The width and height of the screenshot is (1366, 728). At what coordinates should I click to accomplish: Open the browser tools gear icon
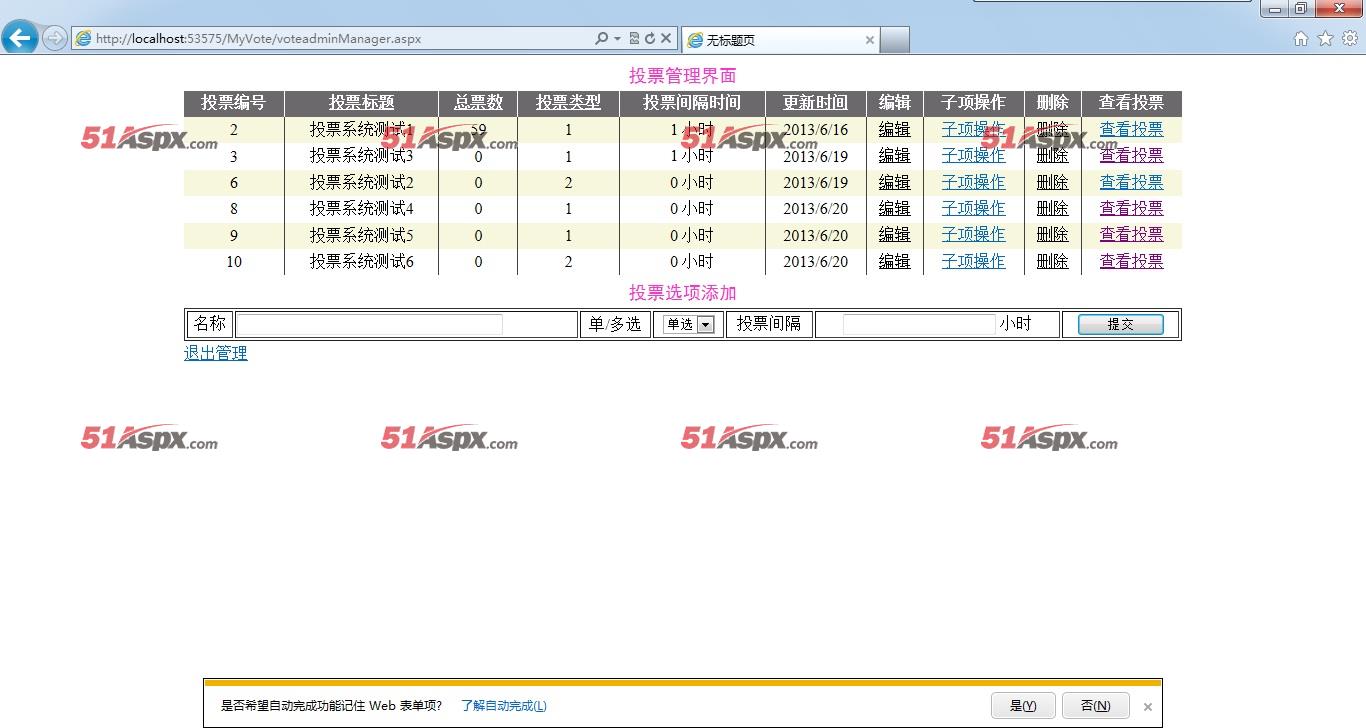click(1349, 39)
